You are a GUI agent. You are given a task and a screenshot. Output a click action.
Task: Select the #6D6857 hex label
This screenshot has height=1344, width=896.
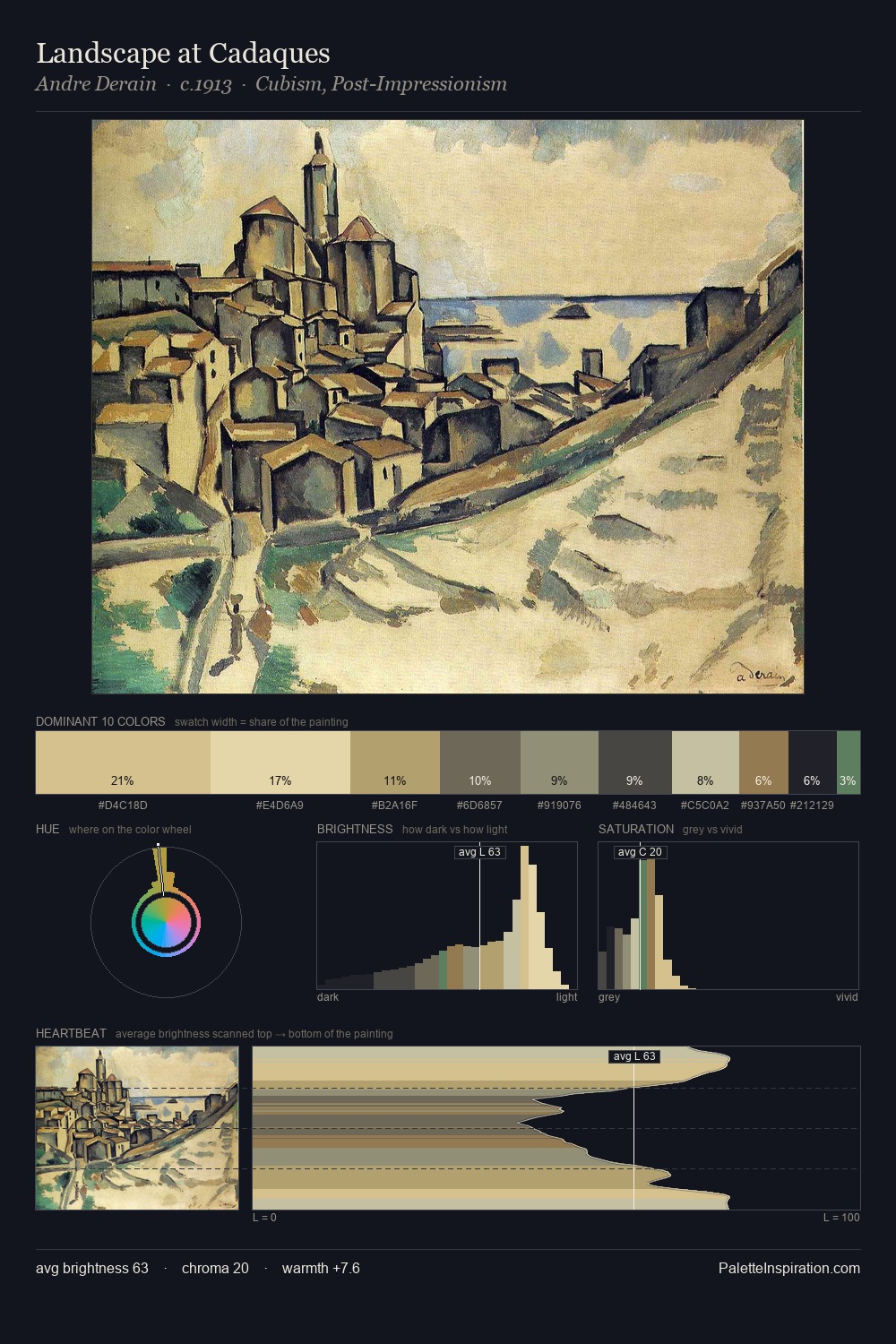tap(479, 806)
